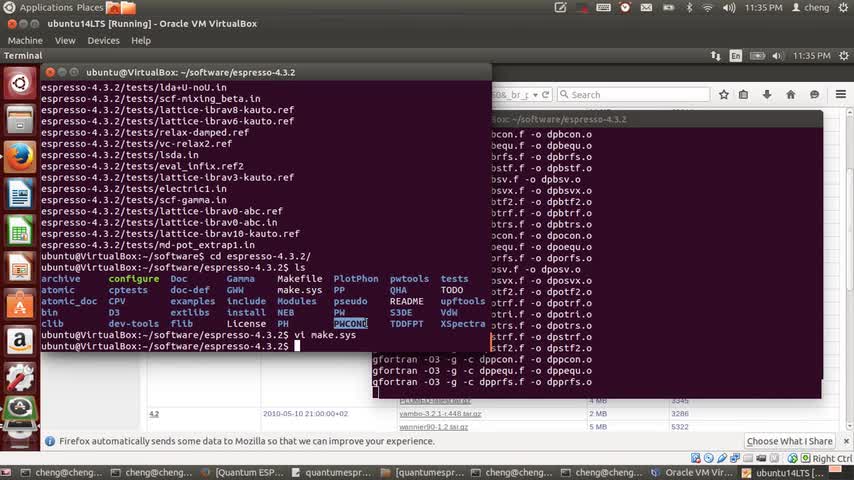Viewport: 854px width, 480px height.
Task: Switch to Oracle VM Vir... taskbar item
Action: tap(692, 472)
